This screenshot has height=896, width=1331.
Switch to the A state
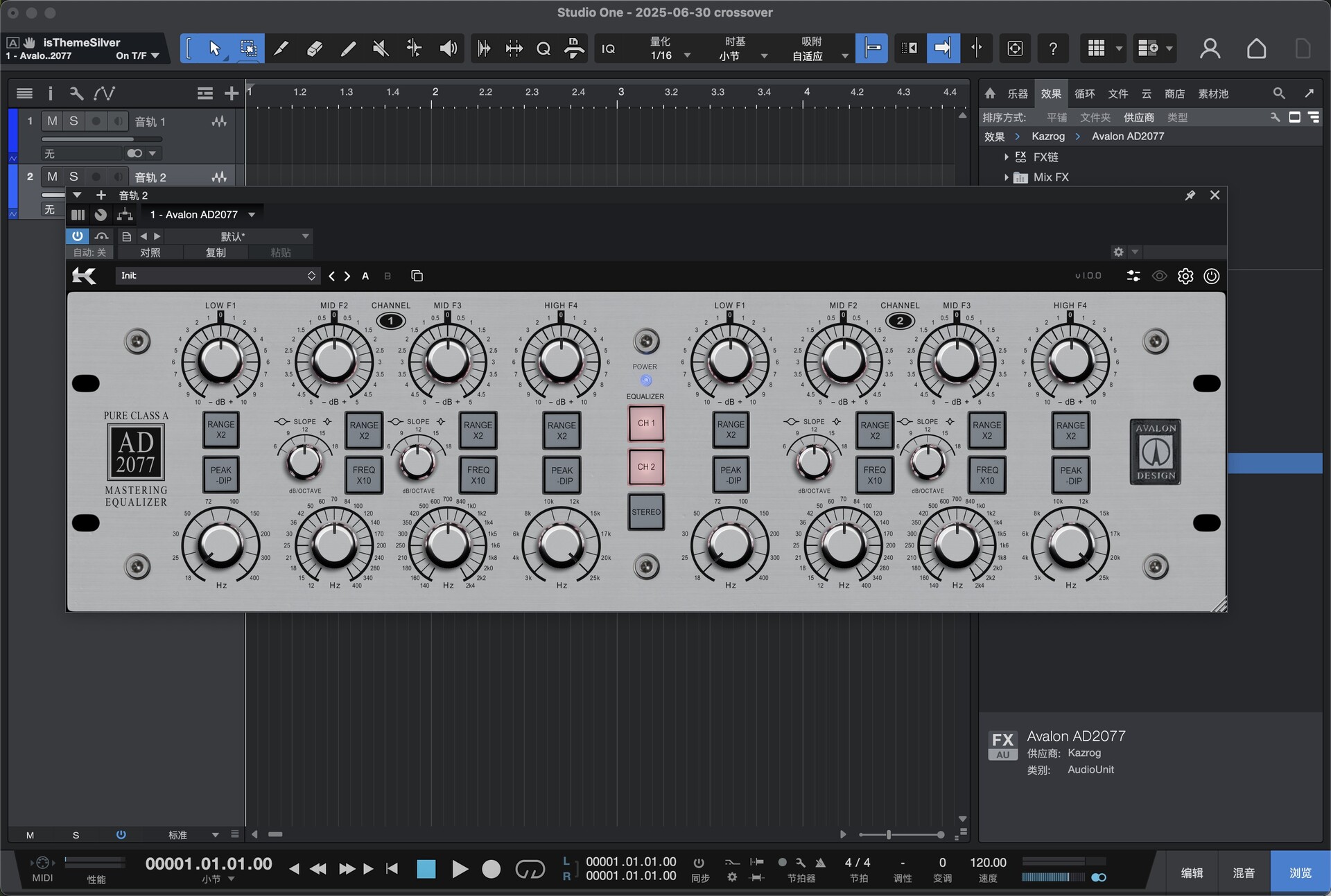point(365,276)
